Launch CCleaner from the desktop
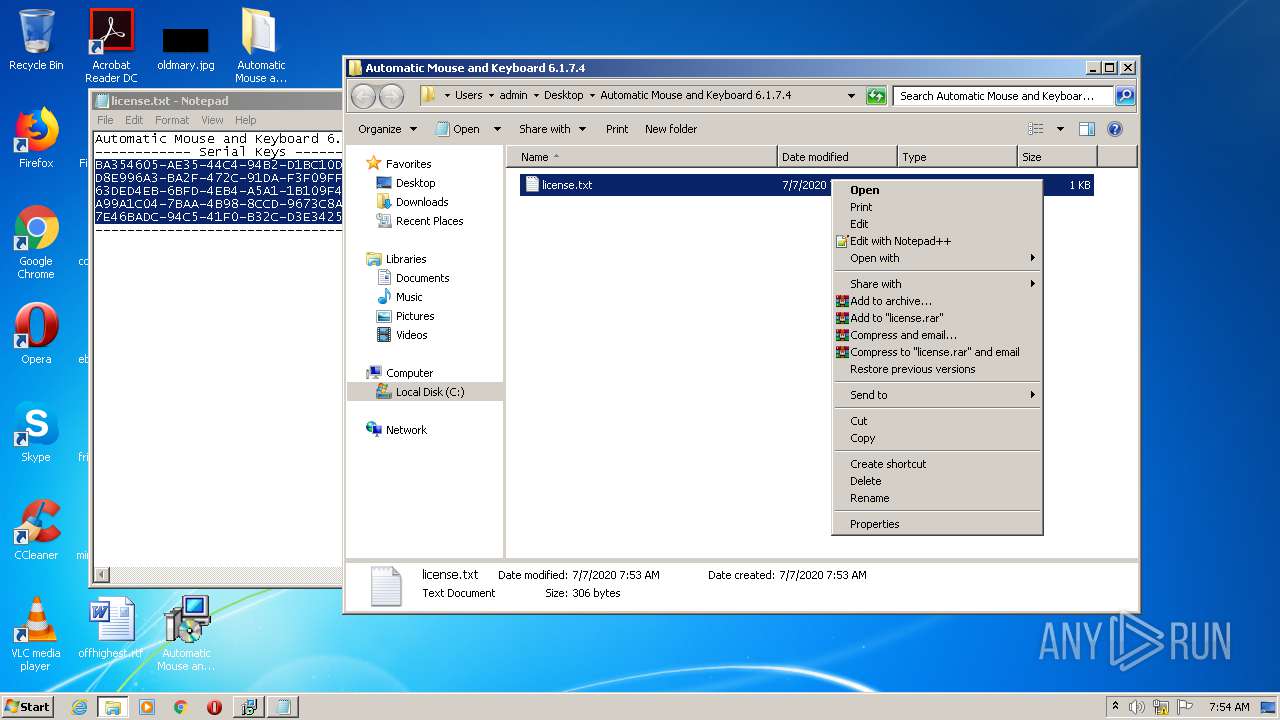This screenshot has height=720, width=1280. (x=36, y=530)
